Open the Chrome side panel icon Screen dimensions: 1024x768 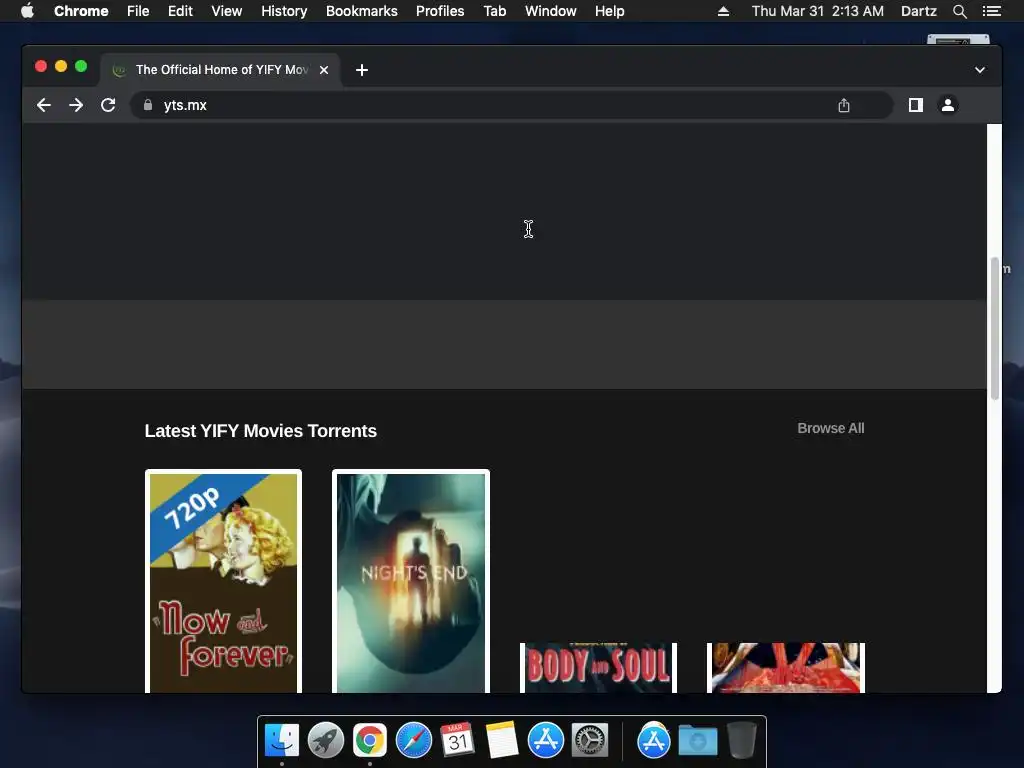(916, 105)
